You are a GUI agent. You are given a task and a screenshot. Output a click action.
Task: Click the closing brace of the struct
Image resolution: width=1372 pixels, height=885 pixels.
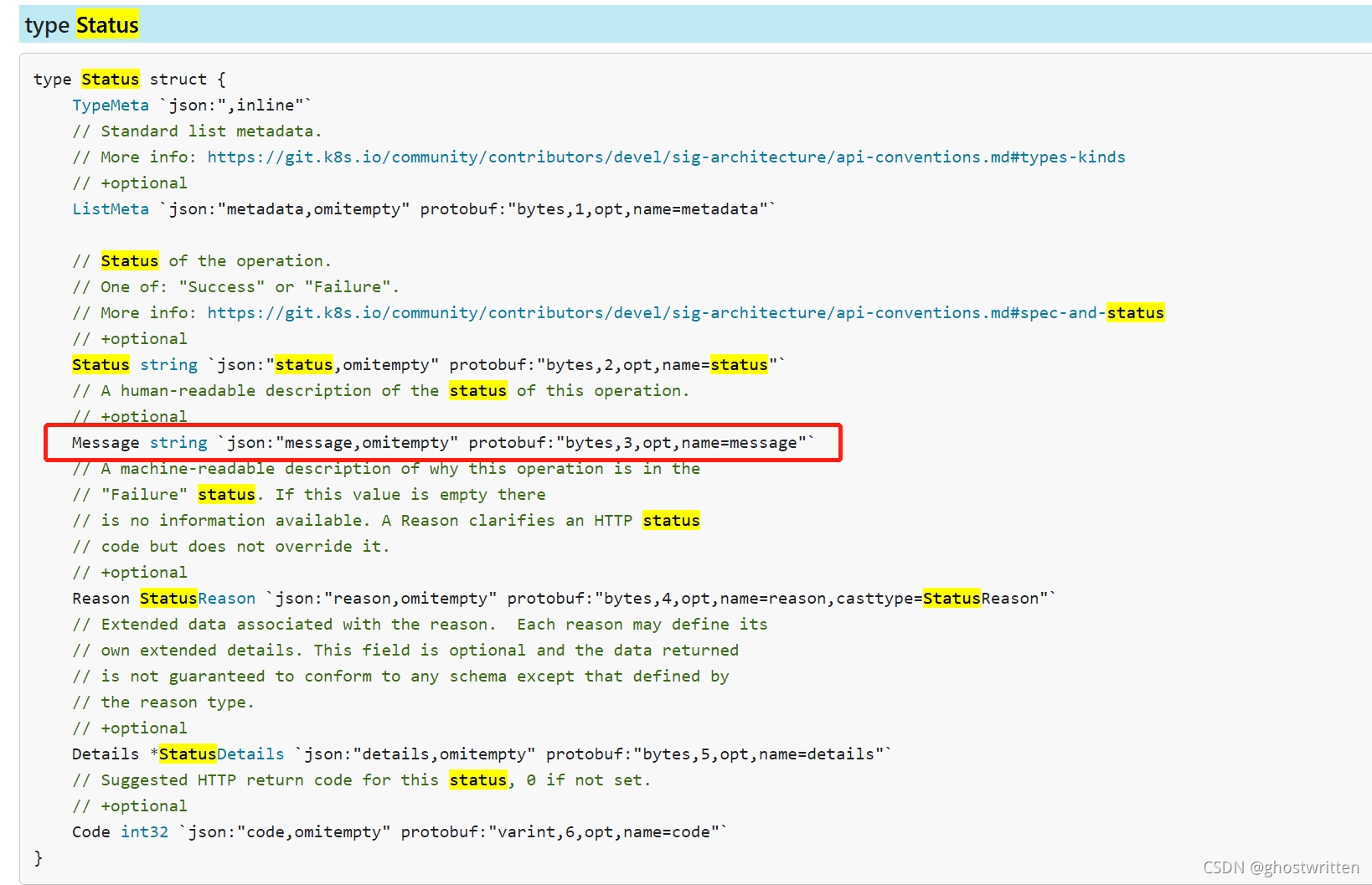(38, 857)
